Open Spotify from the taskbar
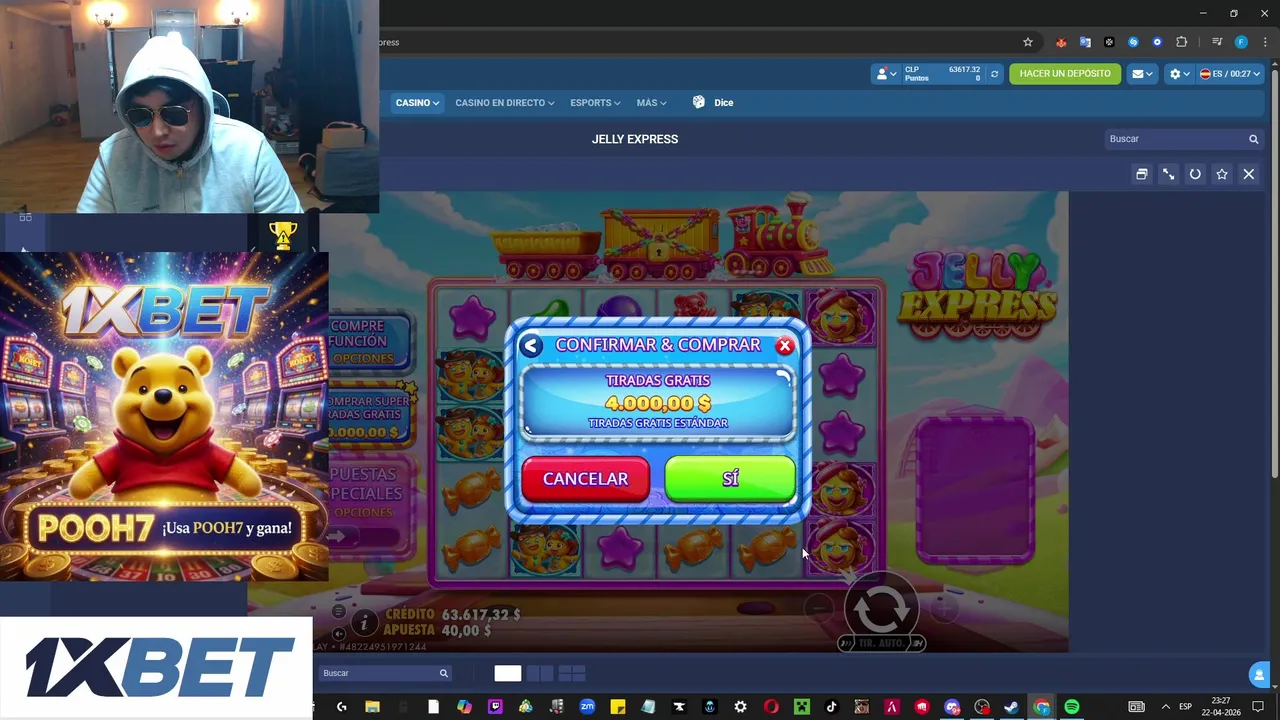 [x=1072, y=707]
